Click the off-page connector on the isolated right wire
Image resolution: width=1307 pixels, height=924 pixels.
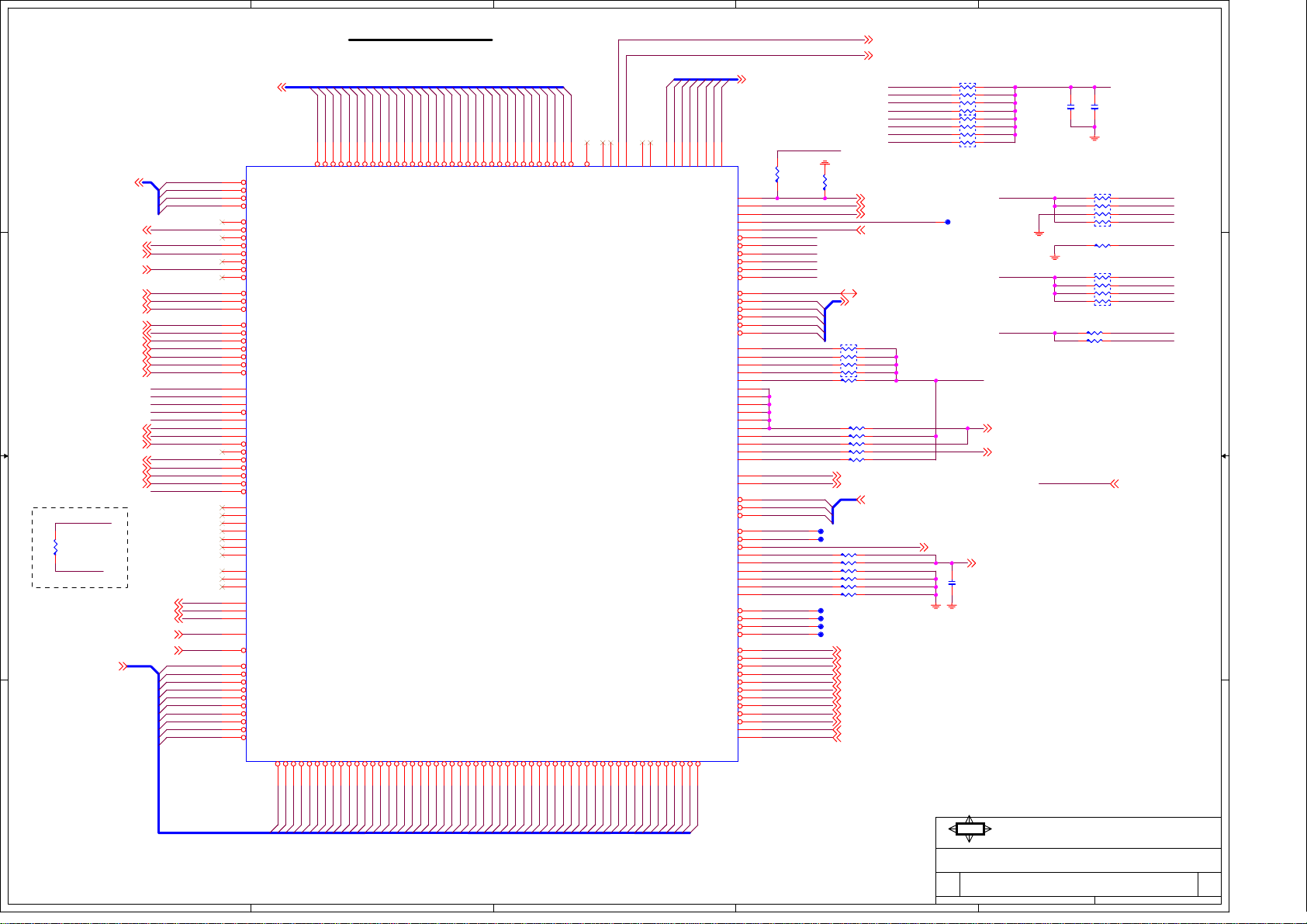[x=1115, y=483]
